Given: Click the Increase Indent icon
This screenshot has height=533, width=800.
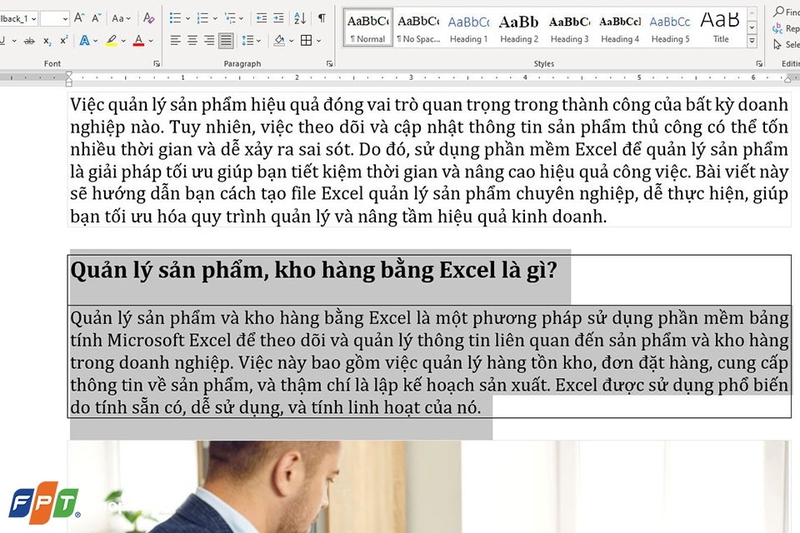Looking at the screenshot, I should point(279,18).
